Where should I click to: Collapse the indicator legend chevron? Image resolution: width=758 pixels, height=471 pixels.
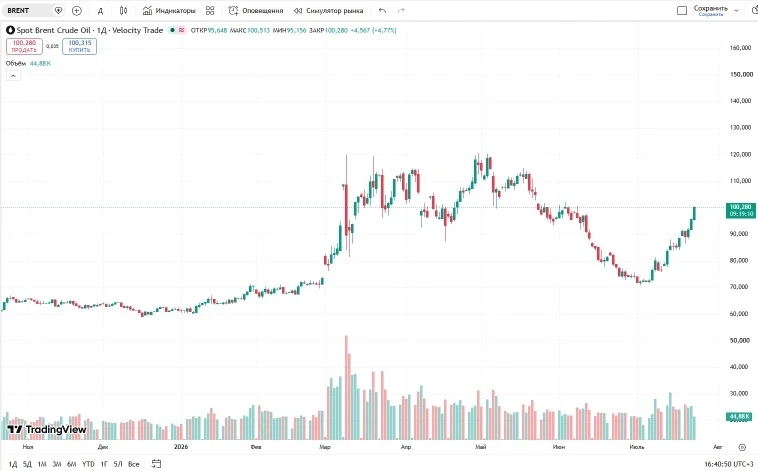13,75
